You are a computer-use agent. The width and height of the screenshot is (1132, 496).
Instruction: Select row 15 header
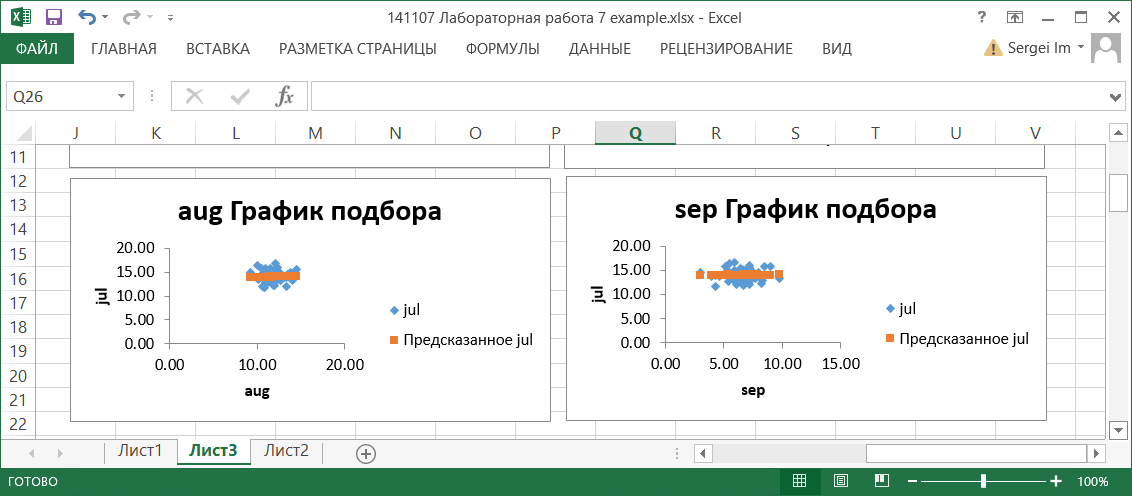[17, 254]
